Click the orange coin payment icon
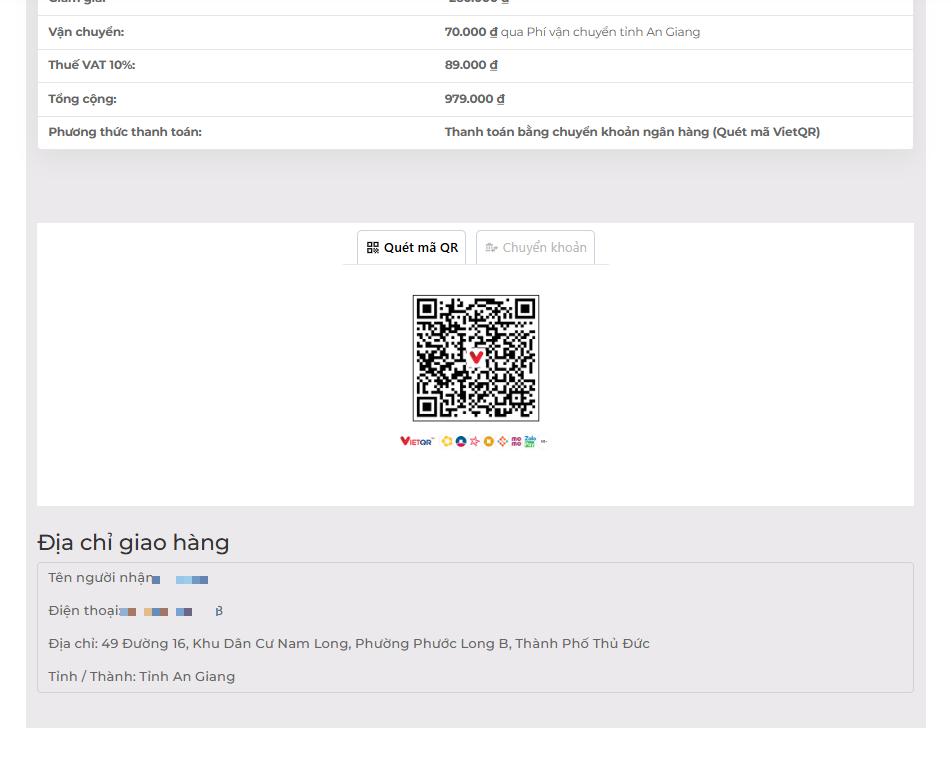 [488, 440]
